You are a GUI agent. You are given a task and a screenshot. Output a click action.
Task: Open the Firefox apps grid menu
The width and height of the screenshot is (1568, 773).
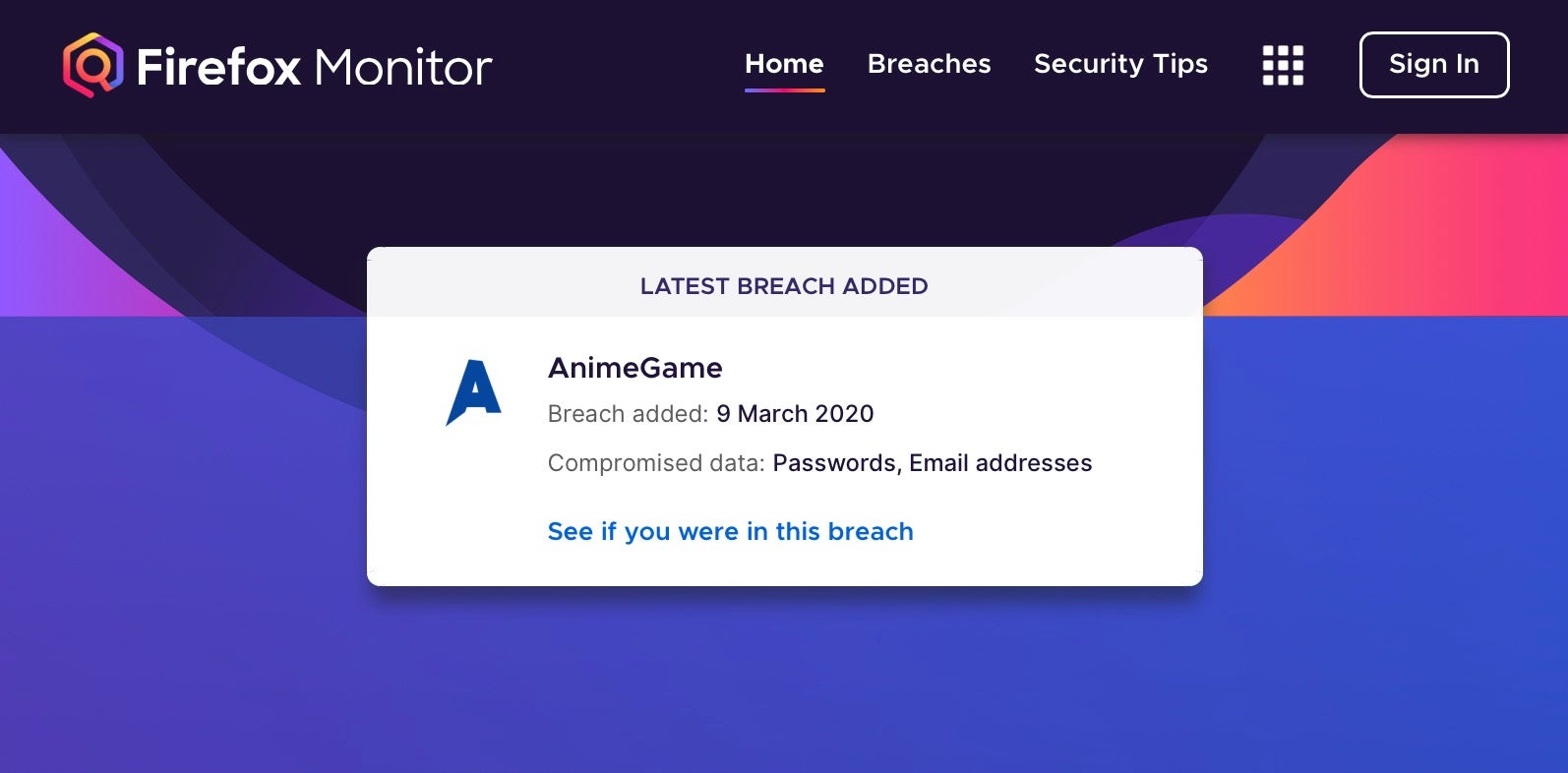(x=1283, y=66)
